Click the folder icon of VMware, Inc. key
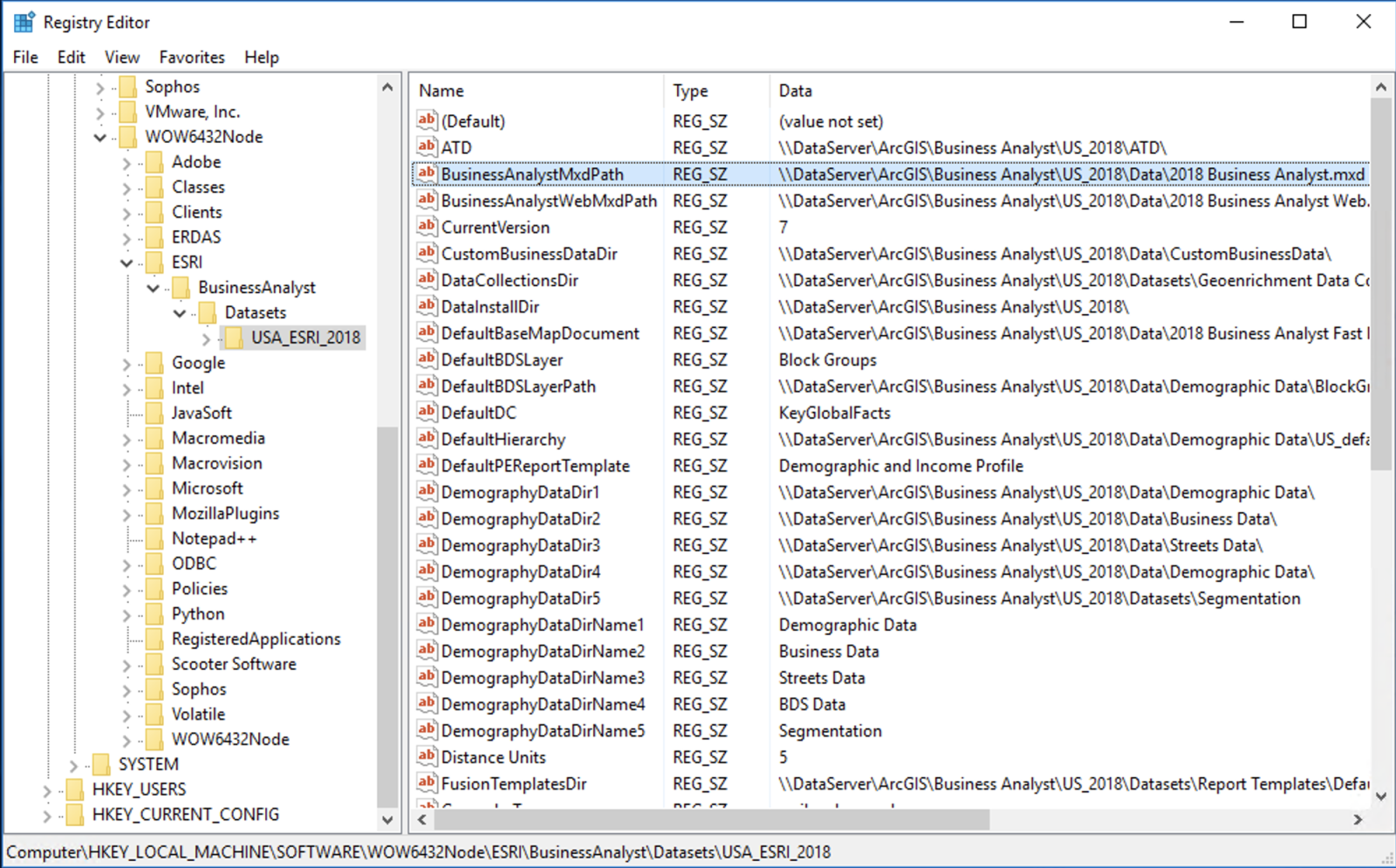The height and width of the screenshot is (868, 1396). click(128, 112)
